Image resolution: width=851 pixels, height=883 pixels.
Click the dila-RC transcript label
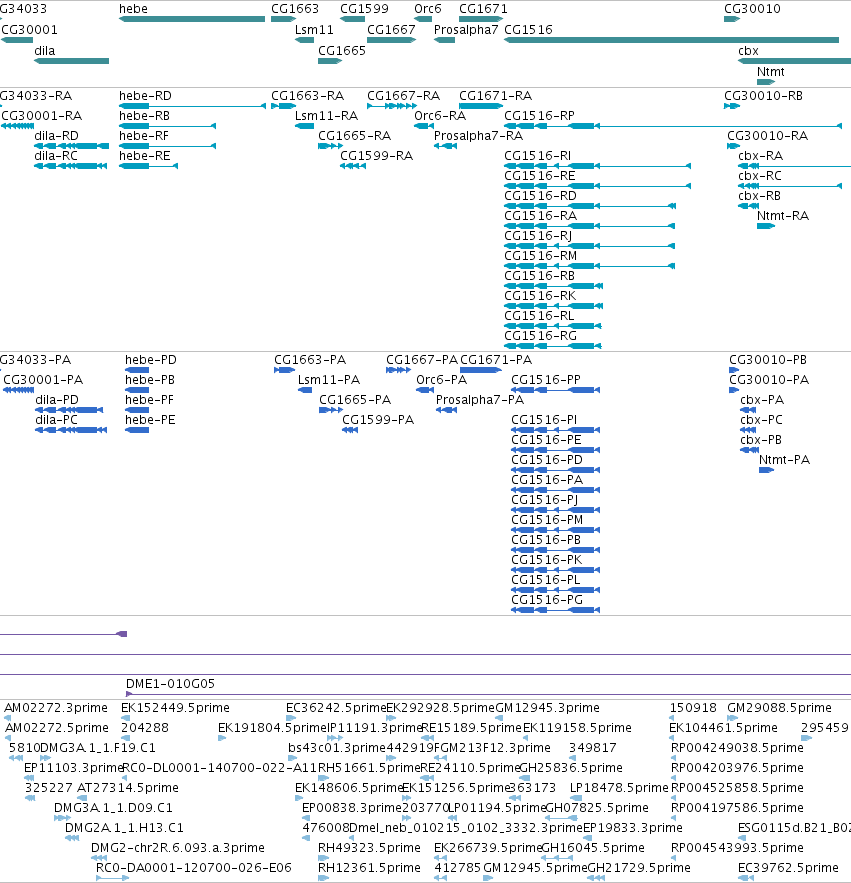(56, 156)
